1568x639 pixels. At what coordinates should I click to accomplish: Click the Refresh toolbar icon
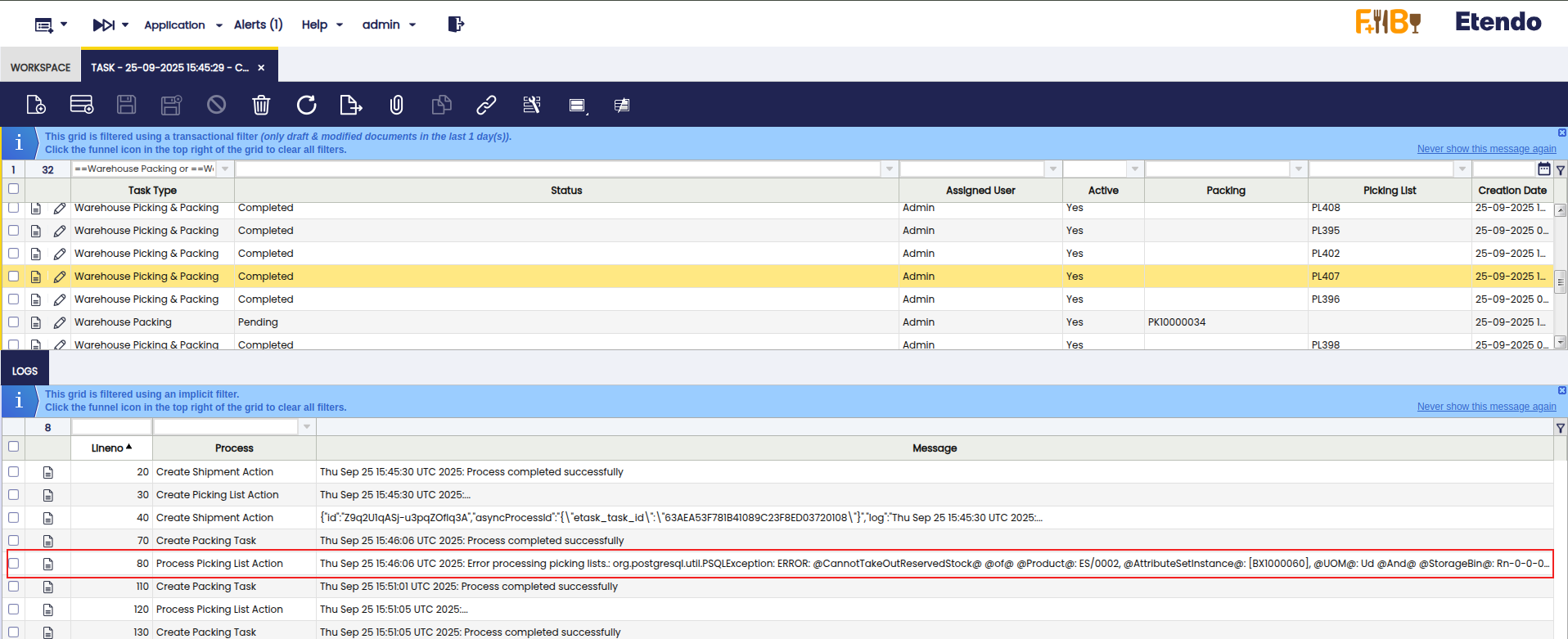[x=306, y=105]
